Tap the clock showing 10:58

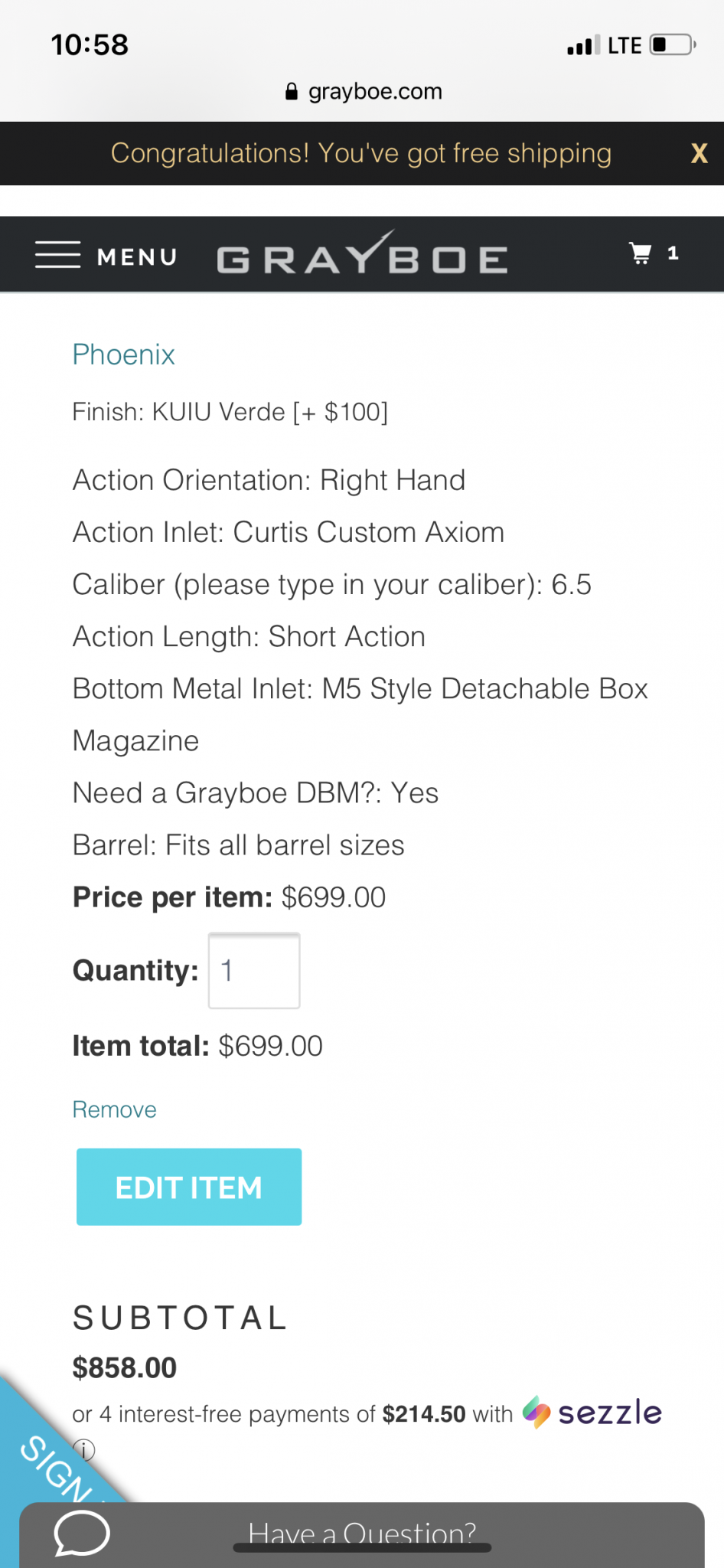(x=90, y=44)
